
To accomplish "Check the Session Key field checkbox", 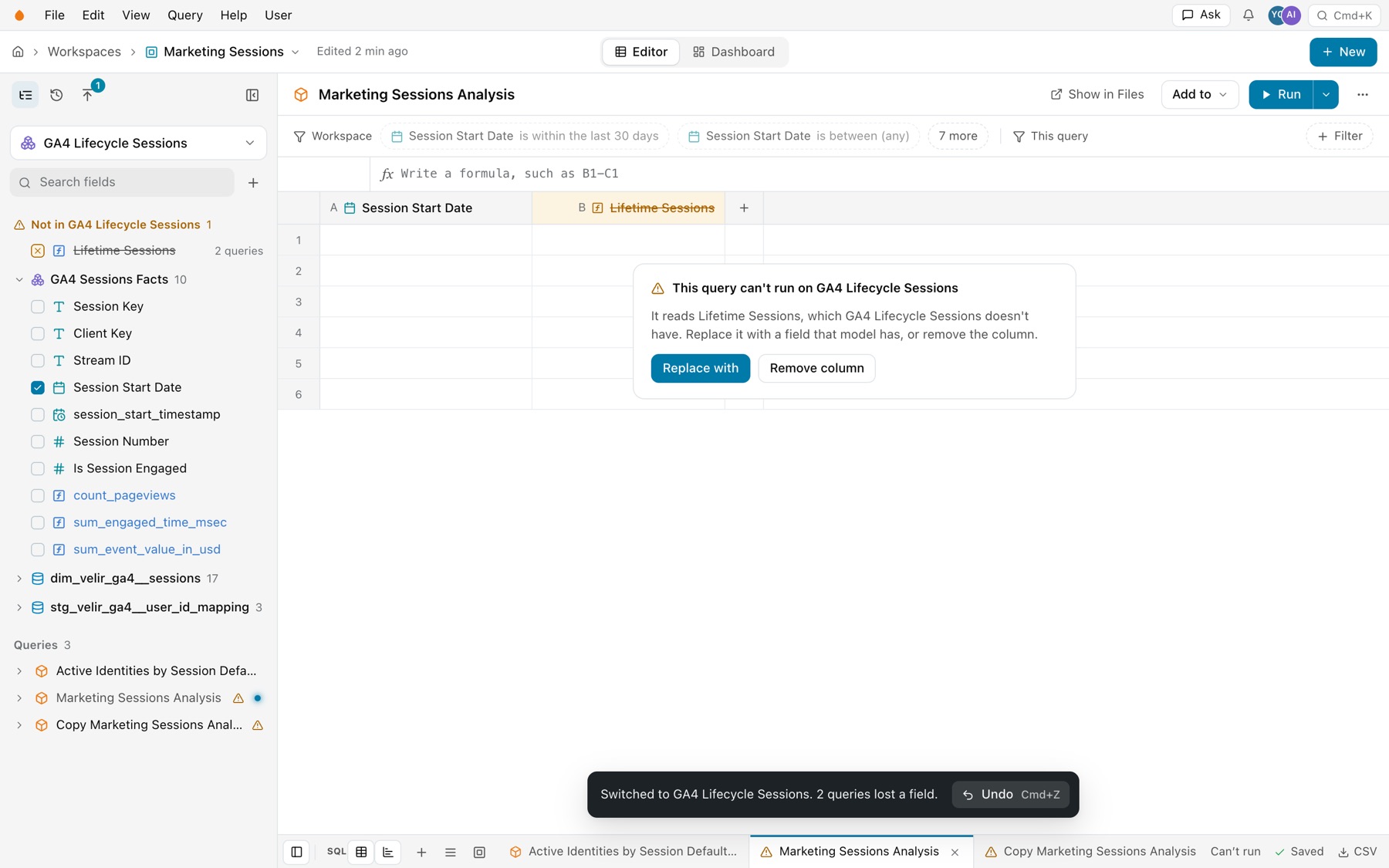I will pos(38,306).
